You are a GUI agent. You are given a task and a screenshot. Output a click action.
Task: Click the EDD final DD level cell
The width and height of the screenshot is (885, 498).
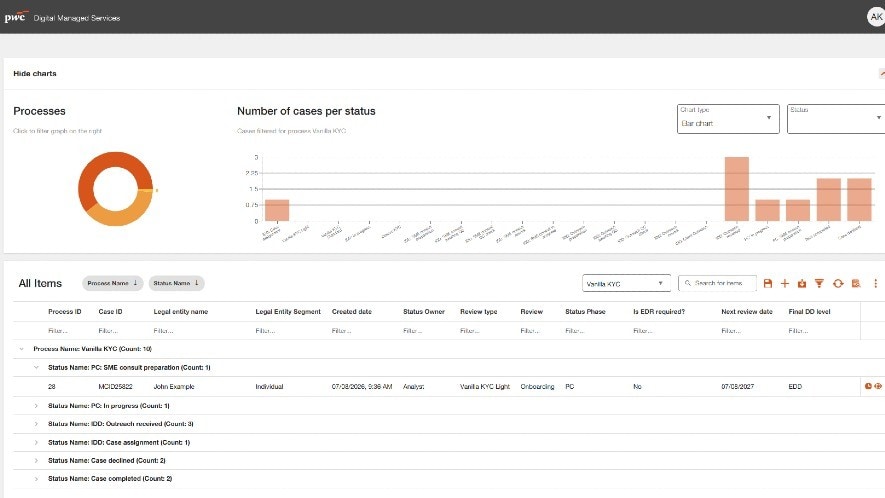point(795,387)
